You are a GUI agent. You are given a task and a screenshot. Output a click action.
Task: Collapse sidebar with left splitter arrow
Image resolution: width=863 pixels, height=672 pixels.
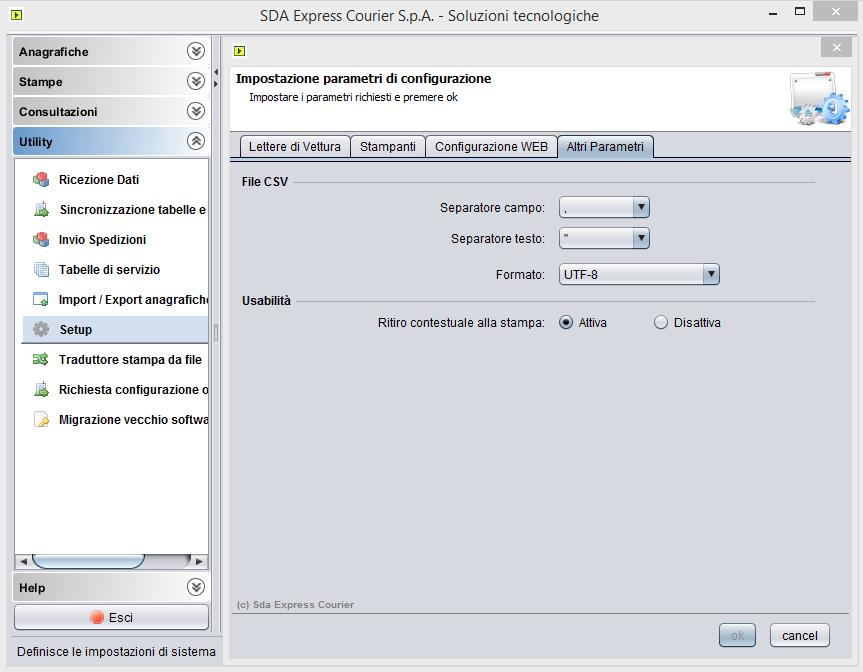point(216,72)
